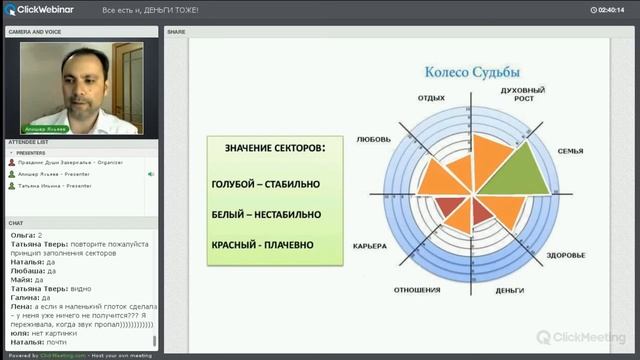Click the 'Майя: да' chat message

pos(27,280)
